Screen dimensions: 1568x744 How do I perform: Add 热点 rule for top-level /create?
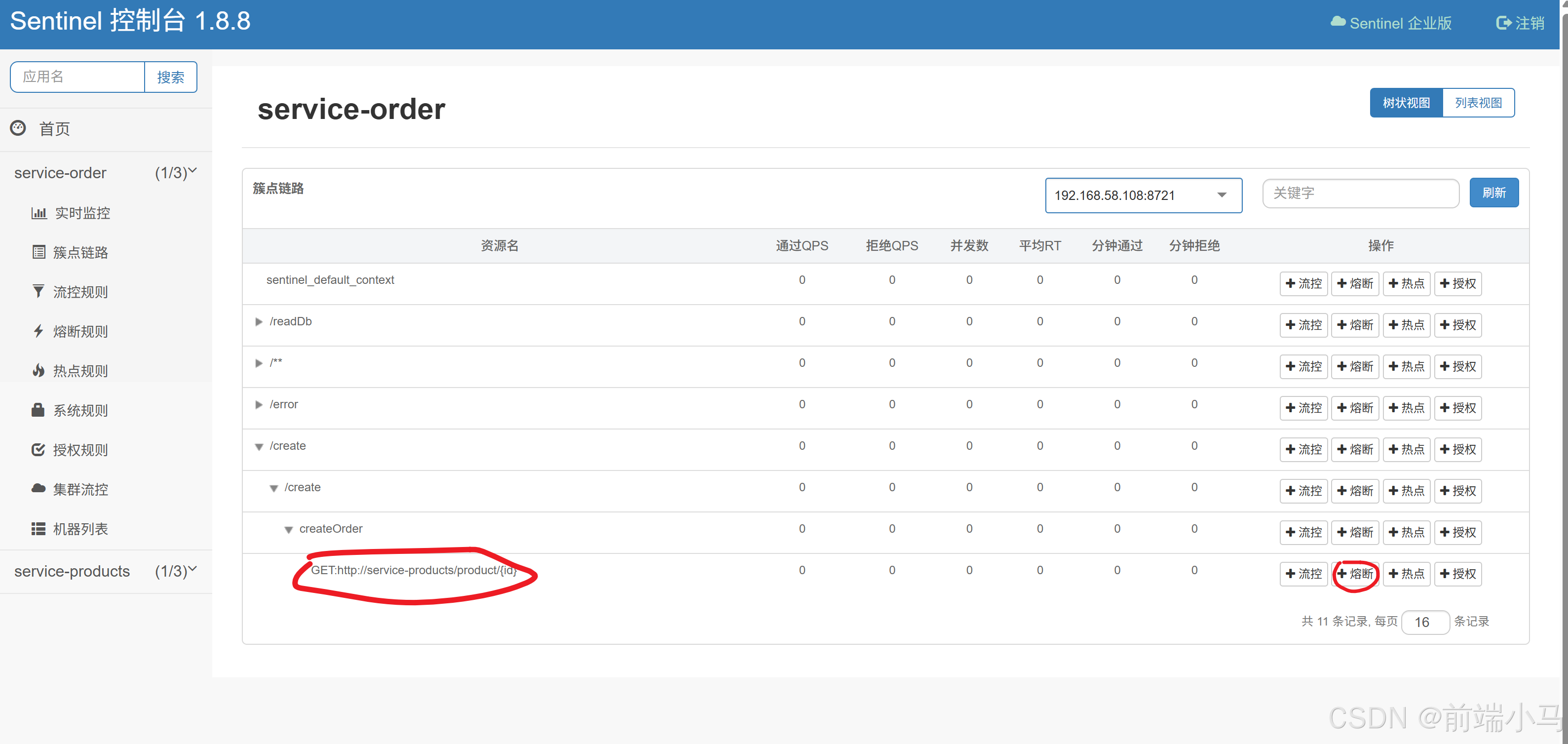click(1406, 449)
